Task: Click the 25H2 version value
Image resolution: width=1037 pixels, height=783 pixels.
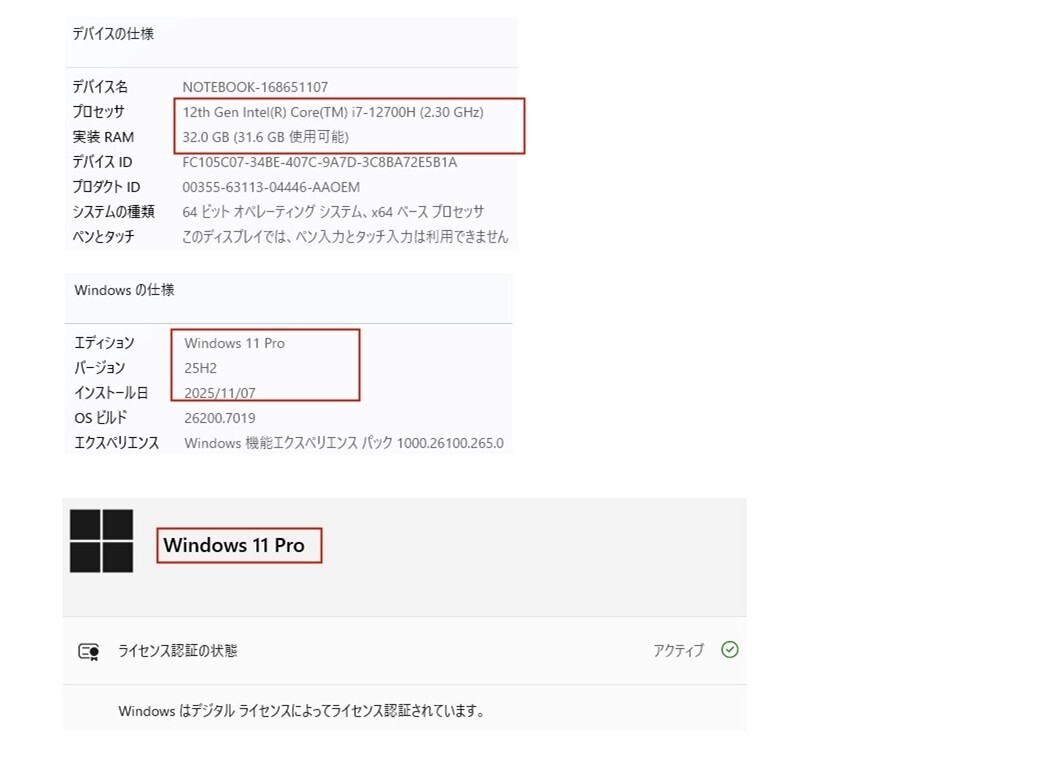Action: tap(200, 368)
